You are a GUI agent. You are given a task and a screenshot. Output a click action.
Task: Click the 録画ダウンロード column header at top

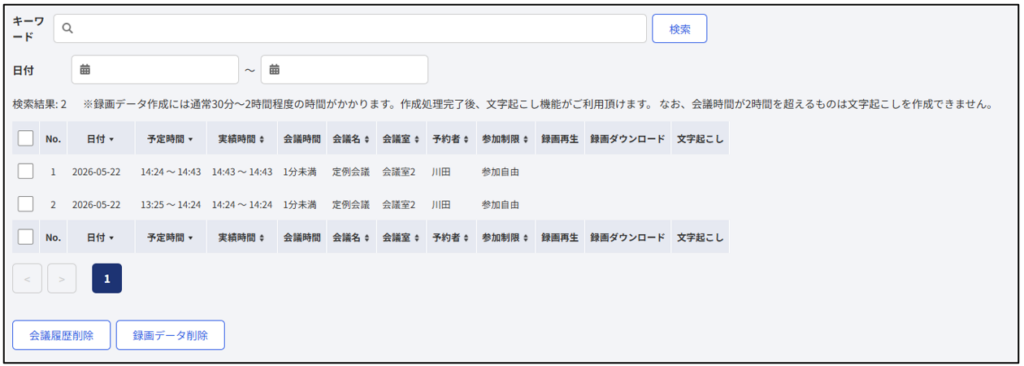click(x=628, y=139)
